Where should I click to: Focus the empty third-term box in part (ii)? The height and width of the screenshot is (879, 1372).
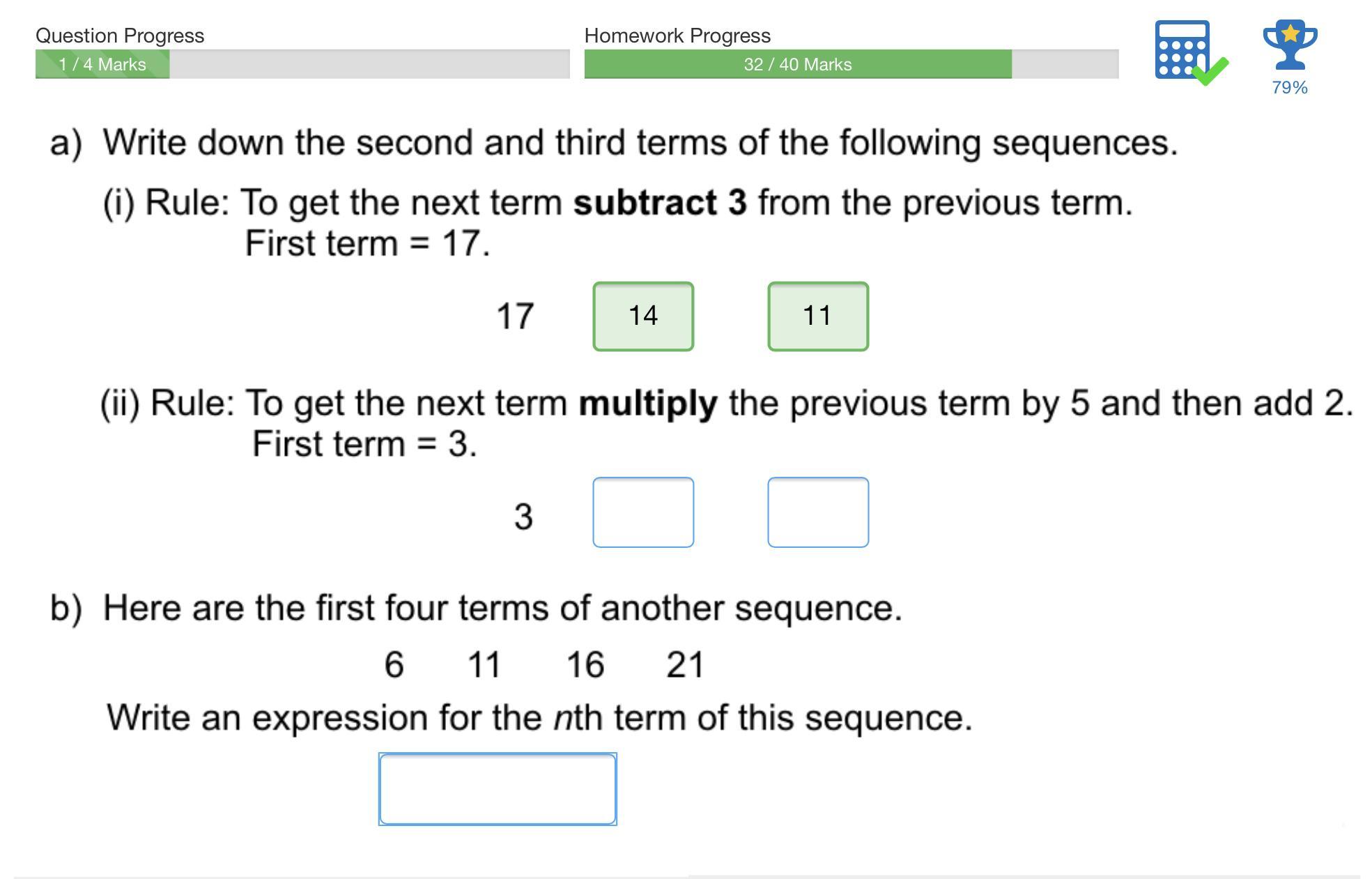tap(817, 512)
